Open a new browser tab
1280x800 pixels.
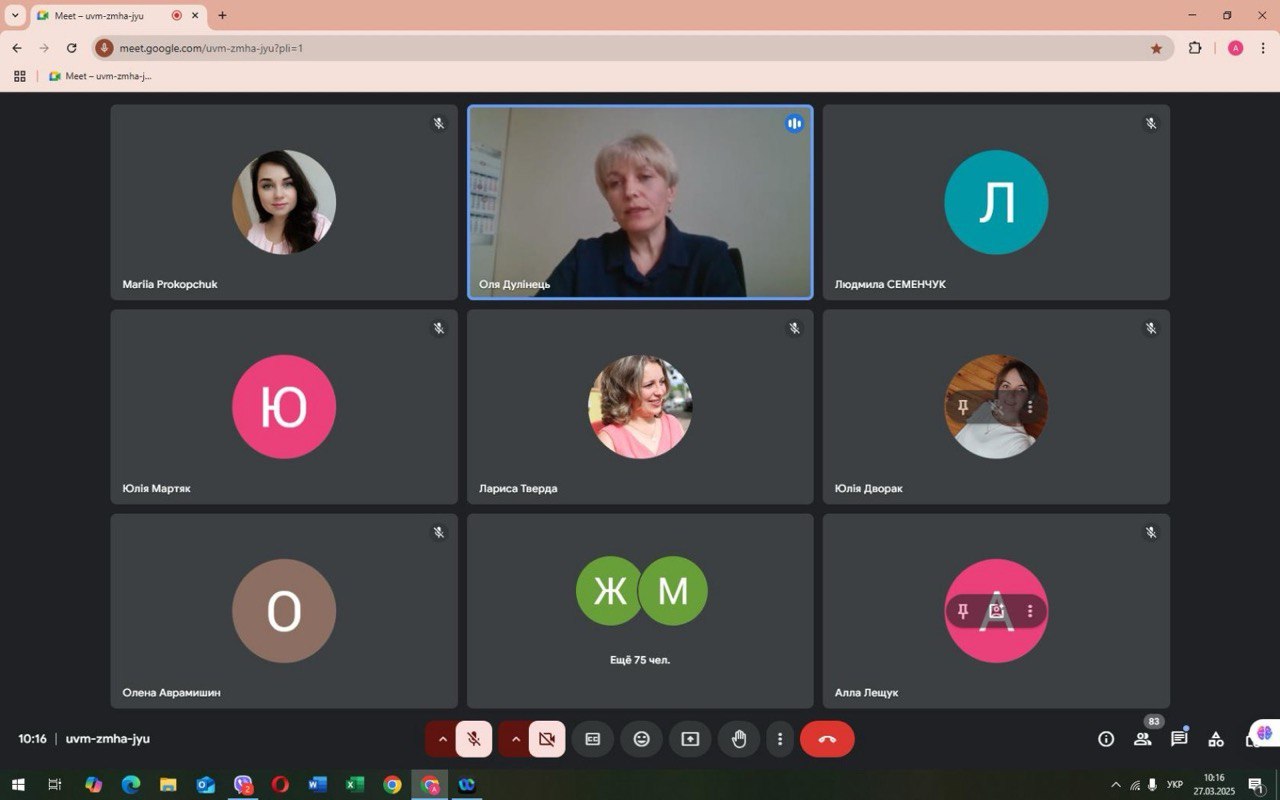click(222, 15)
